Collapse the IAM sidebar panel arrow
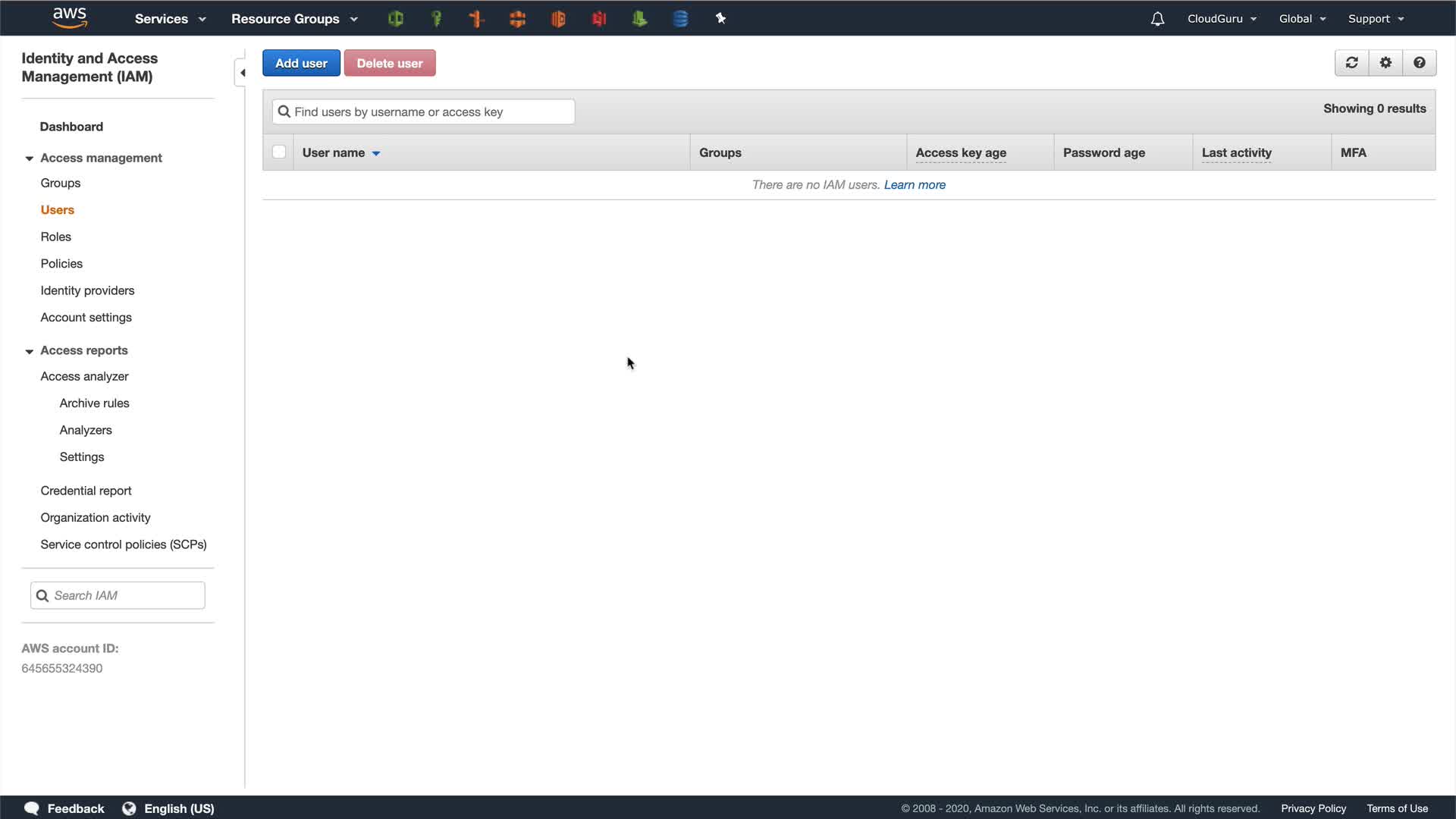This screenshot has width=1456, height=819. [242, 73]
